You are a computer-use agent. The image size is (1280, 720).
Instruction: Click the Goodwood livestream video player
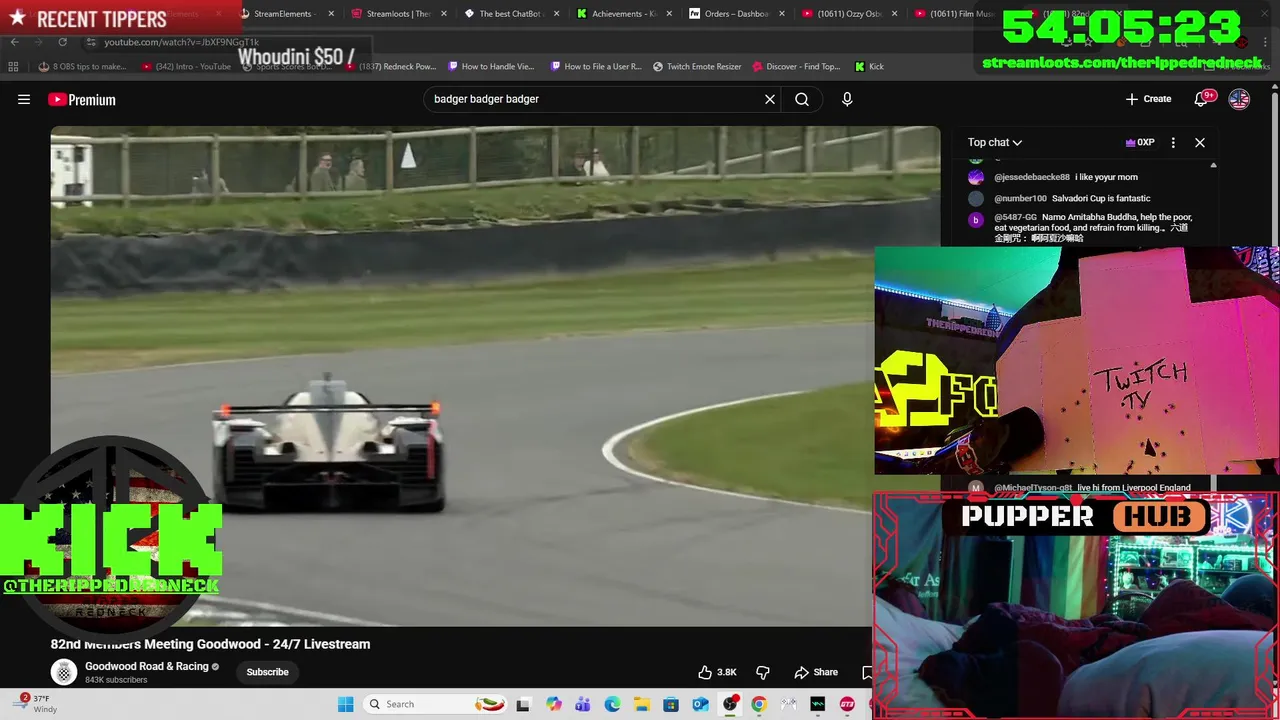click(495, 376)
